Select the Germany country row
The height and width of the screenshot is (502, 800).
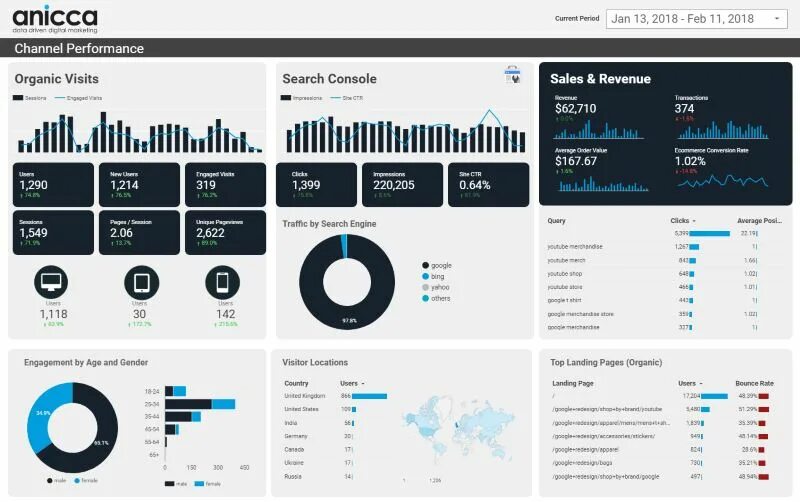coord(337,436)
